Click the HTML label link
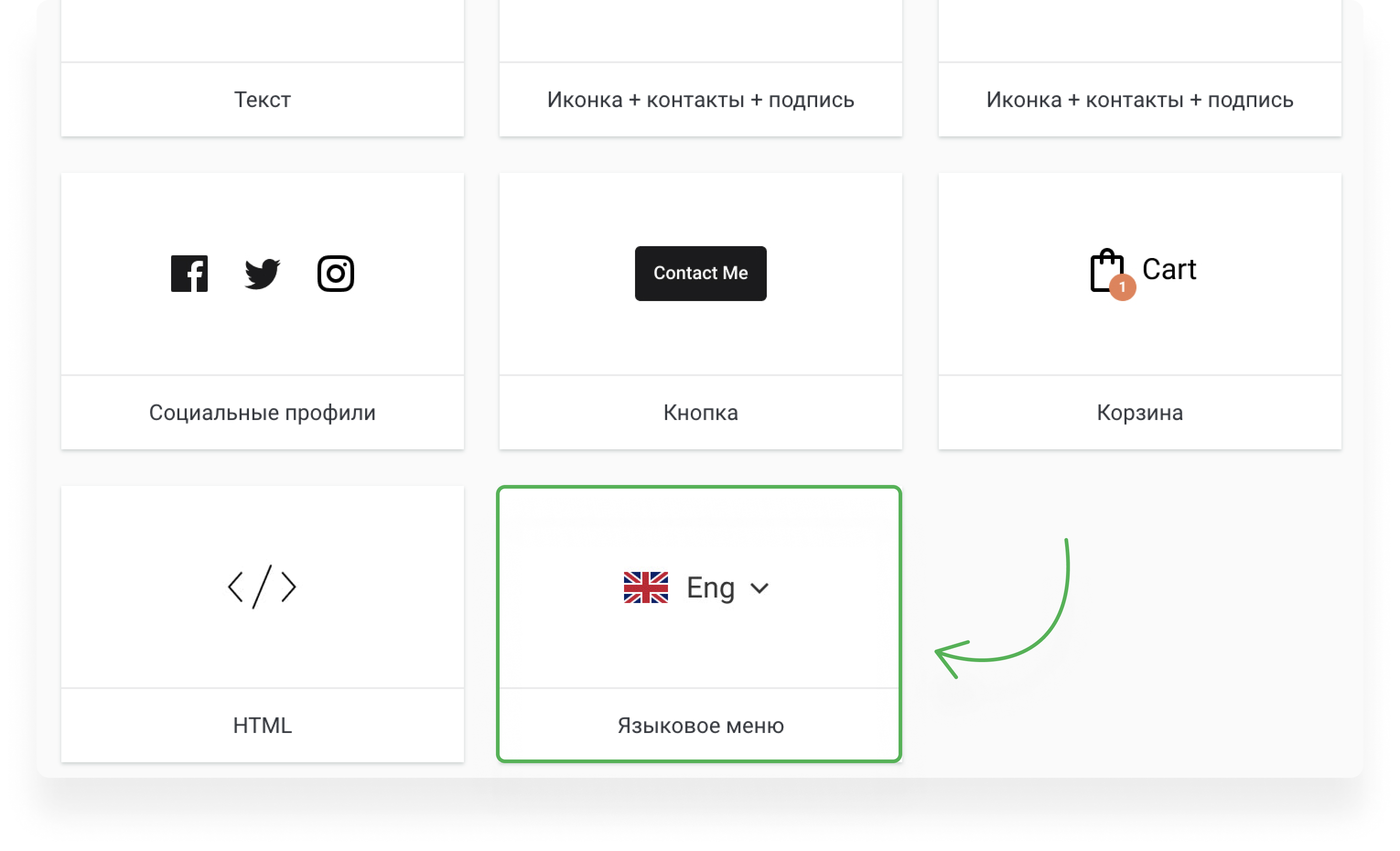The width and height of the screenshot is (1400, 851). click(263, 725)
